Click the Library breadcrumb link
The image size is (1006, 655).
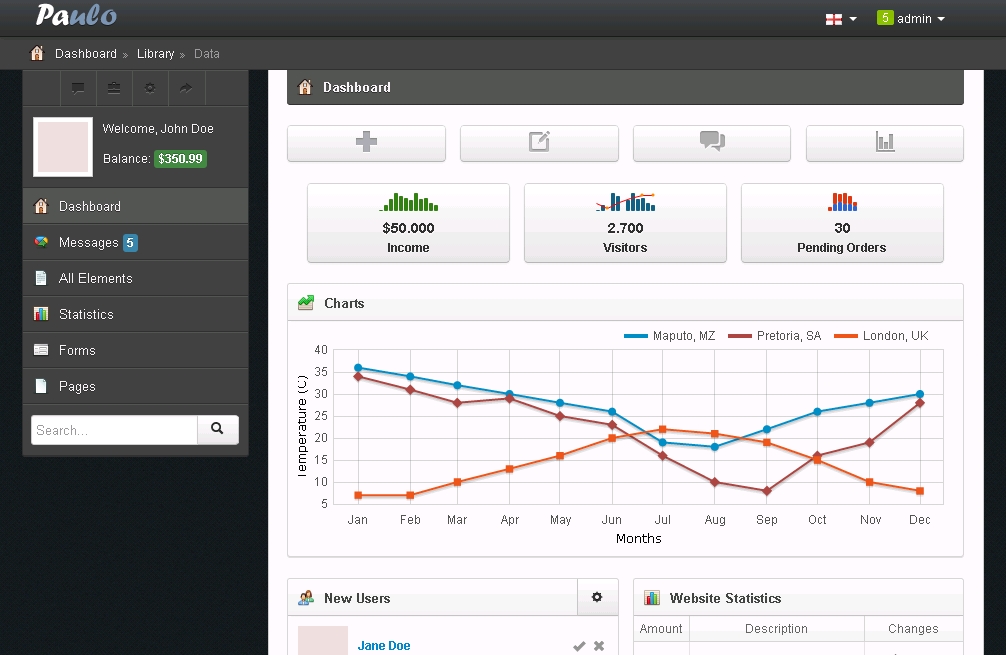[x=155, y=54]
